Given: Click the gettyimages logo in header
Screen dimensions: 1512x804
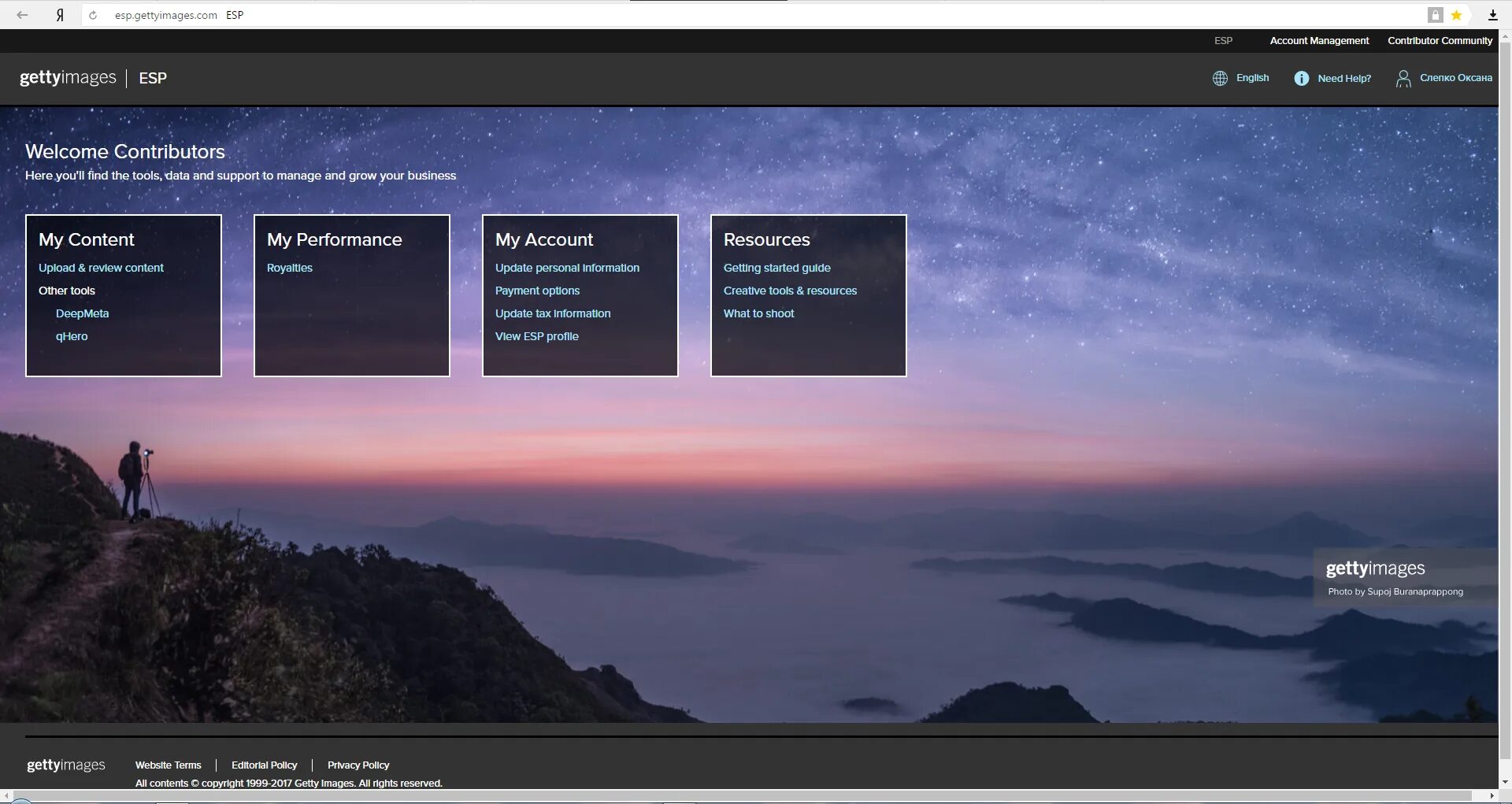Looking at the screenshot, I should tap(68, 77).
